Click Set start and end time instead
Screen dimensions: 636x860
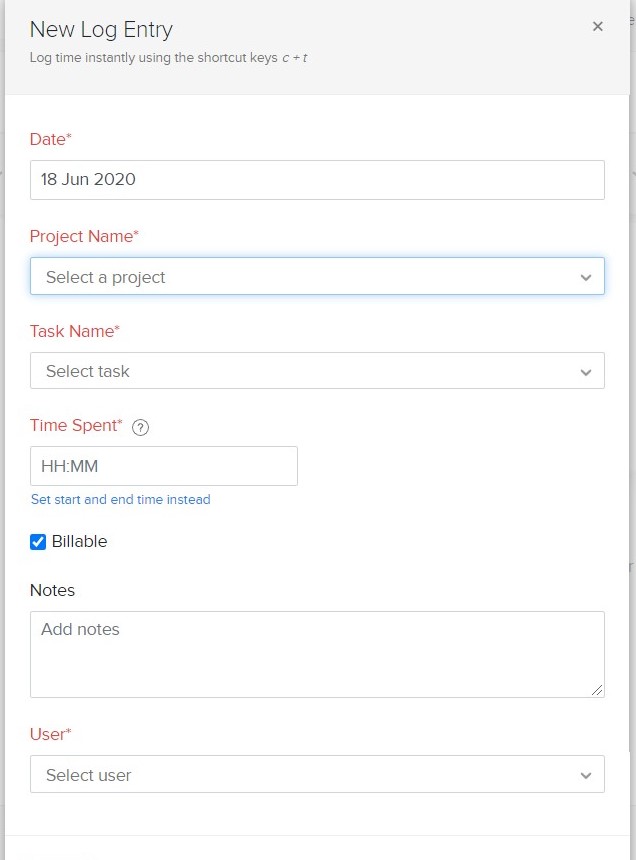121,499
